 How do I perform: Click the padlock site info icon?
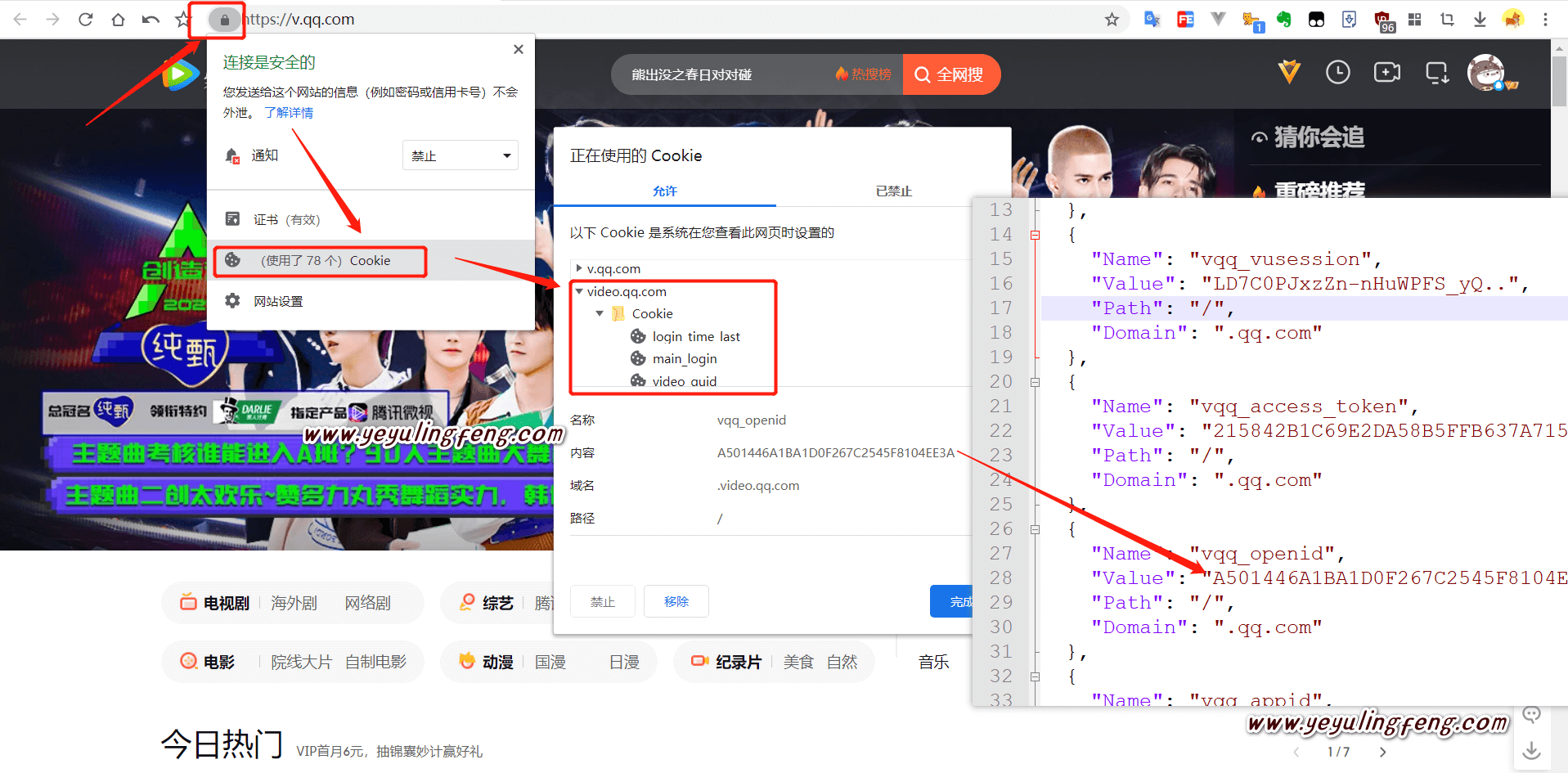click(x=224, y=20)
